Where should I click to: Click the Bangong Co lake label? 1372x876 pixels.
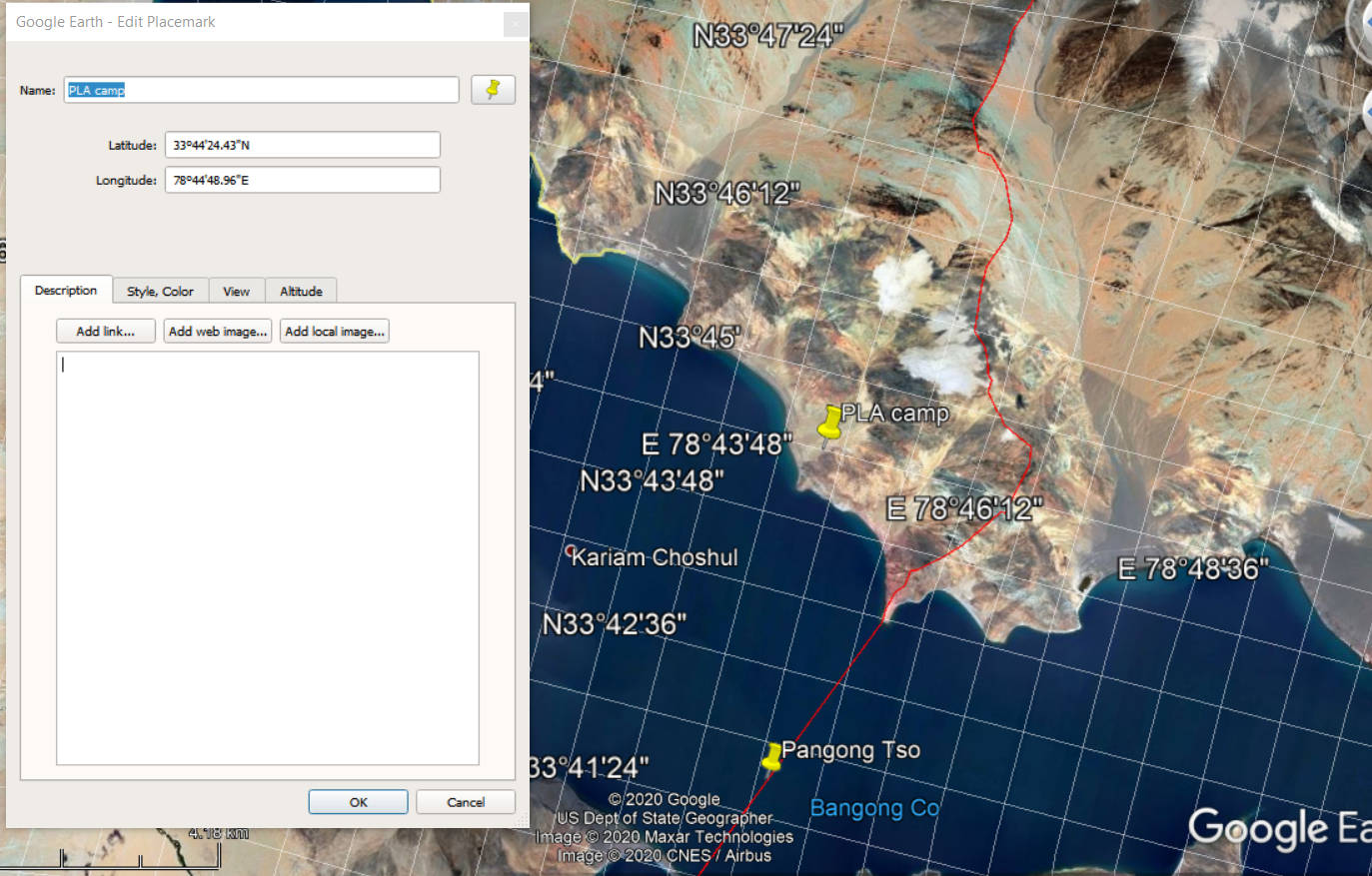(874, 808)
